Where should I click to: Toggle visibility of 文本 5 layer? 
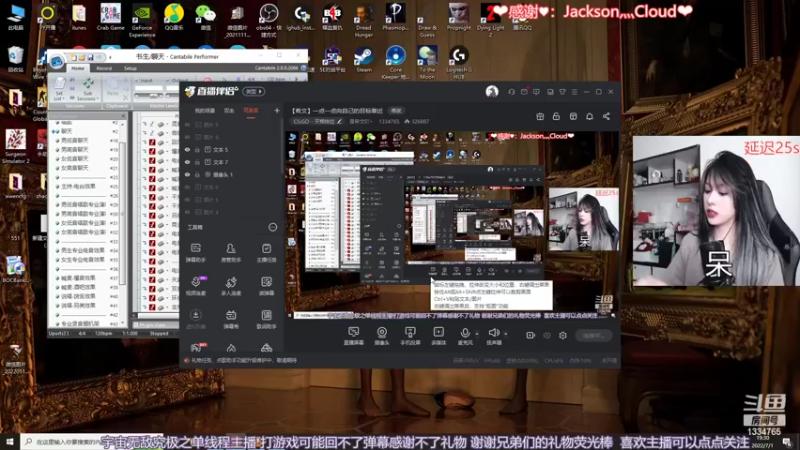[187, 149]
